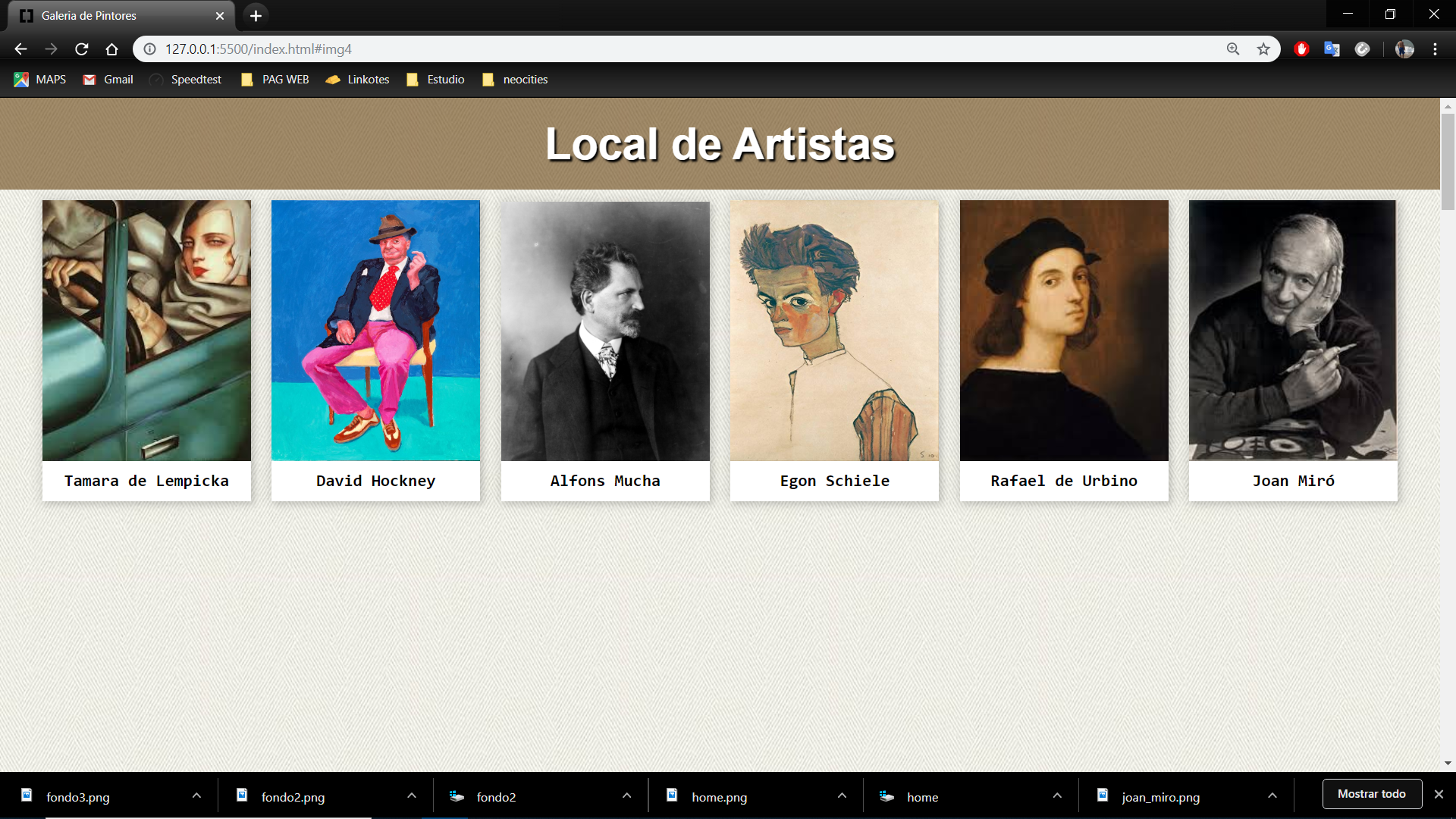1456x819 pixels.
Task: Reload the current page
Action: point(81,49)
